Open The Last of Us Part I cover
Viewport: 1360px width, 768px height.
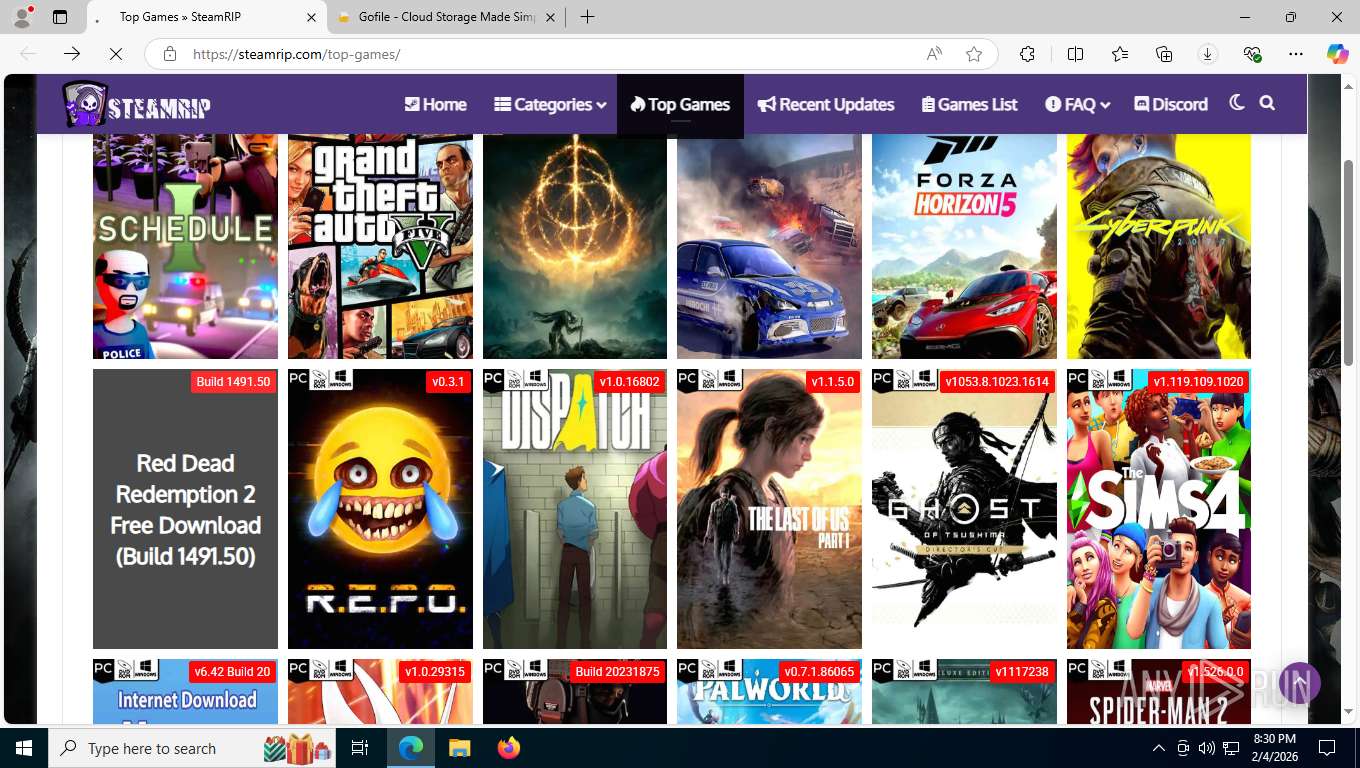[769, 509]
